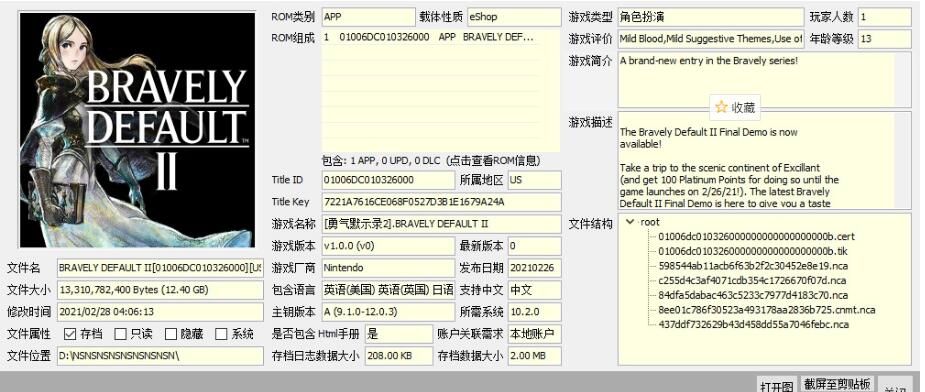925x392 pixels.
Task: Enable the 隐藏 hidden checkbox
Action: pos(170,334)
